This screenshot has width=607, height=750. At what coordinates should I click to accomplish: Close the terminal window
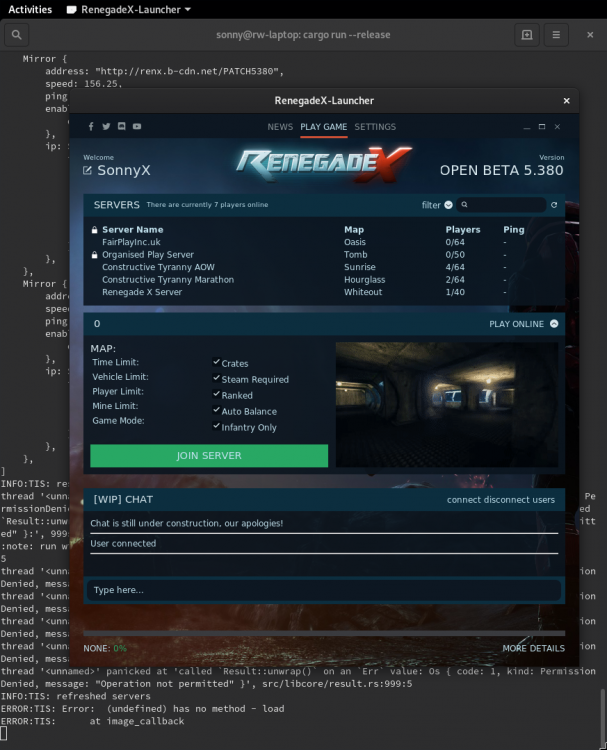[x=590, y=35]
